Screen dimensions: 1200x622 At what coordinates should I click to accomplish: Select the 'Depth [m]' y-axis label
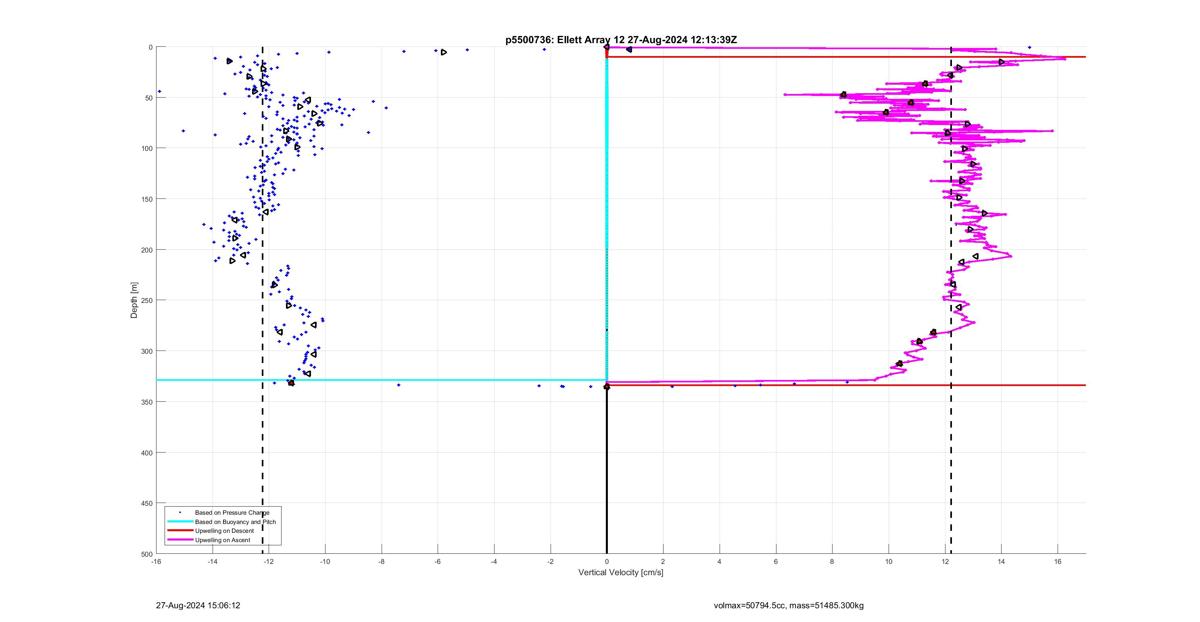point(134,300)
